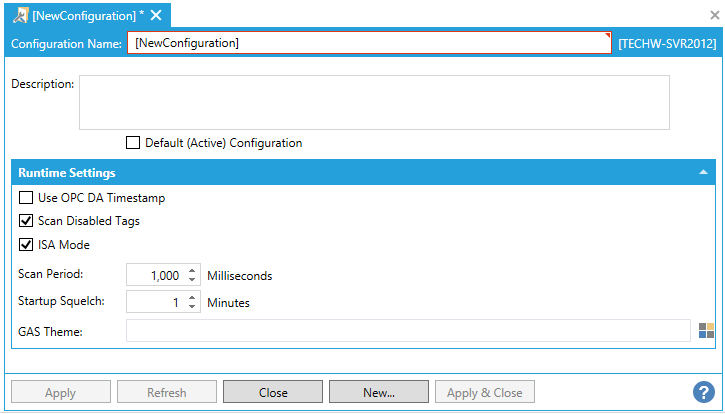Image resolution: width=725 pixels, height=414 pixels.
Task: Close the panel using top-right X
Action: tap(715, 15)
